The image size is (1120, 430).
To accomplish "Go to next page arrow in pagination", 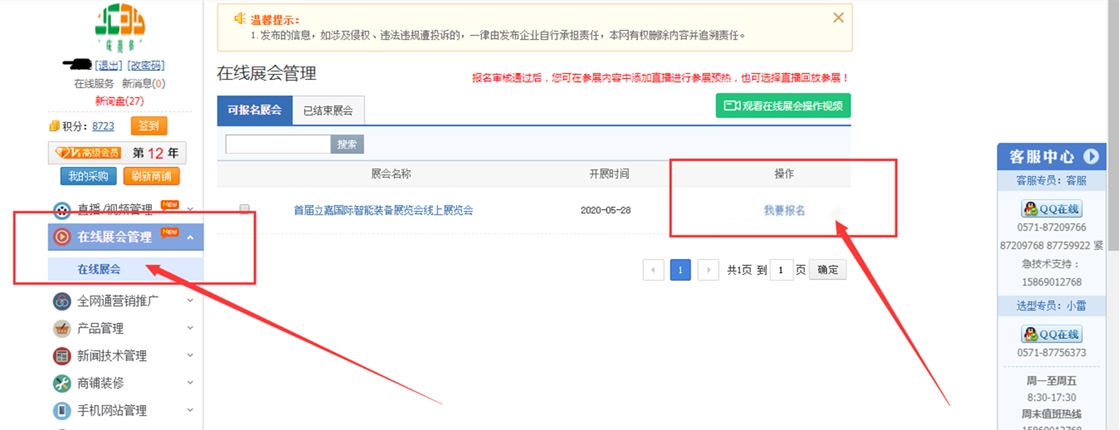I will coord(708,270).
